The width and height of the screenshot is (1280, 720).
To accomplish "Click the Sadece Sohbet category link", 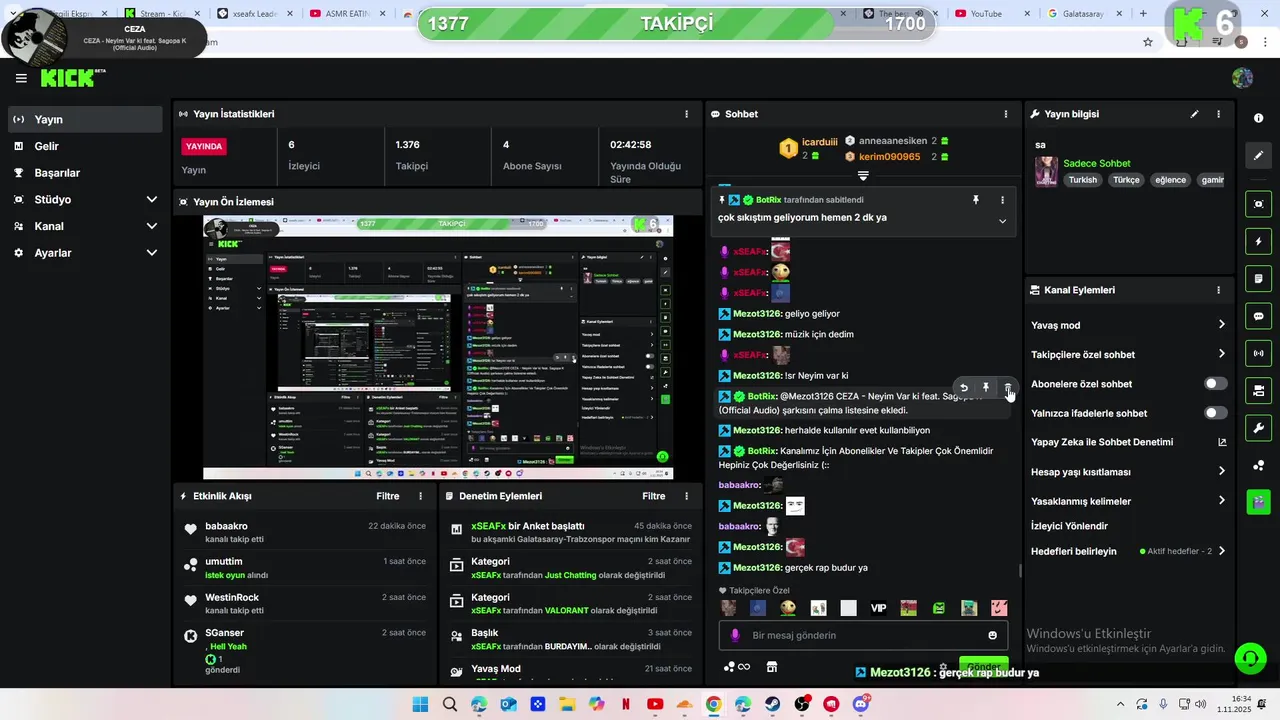I will click(1096, 163).
